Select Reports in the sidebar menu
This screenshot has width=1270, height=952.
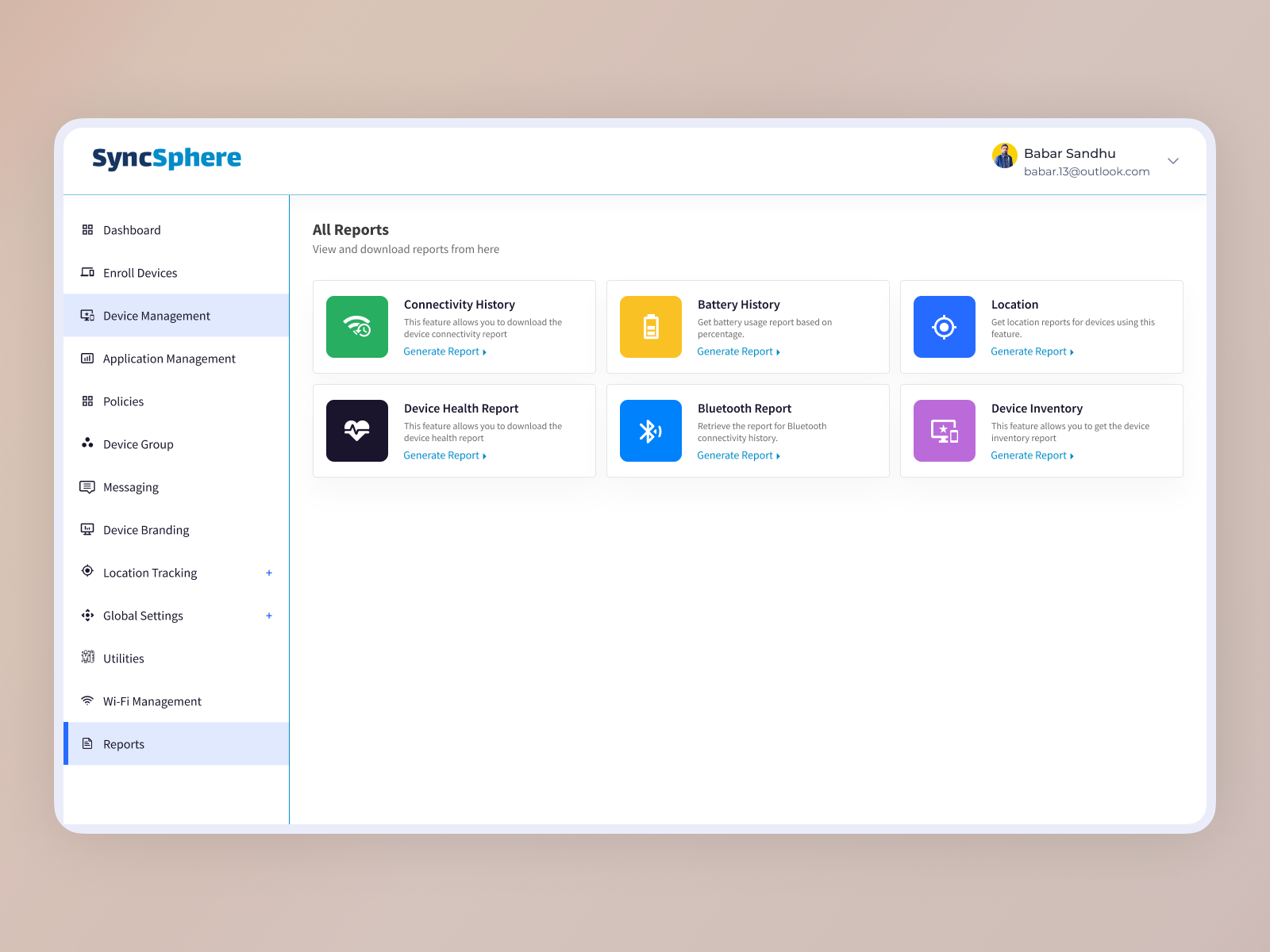pyautogui.click(x=123, y=744)
